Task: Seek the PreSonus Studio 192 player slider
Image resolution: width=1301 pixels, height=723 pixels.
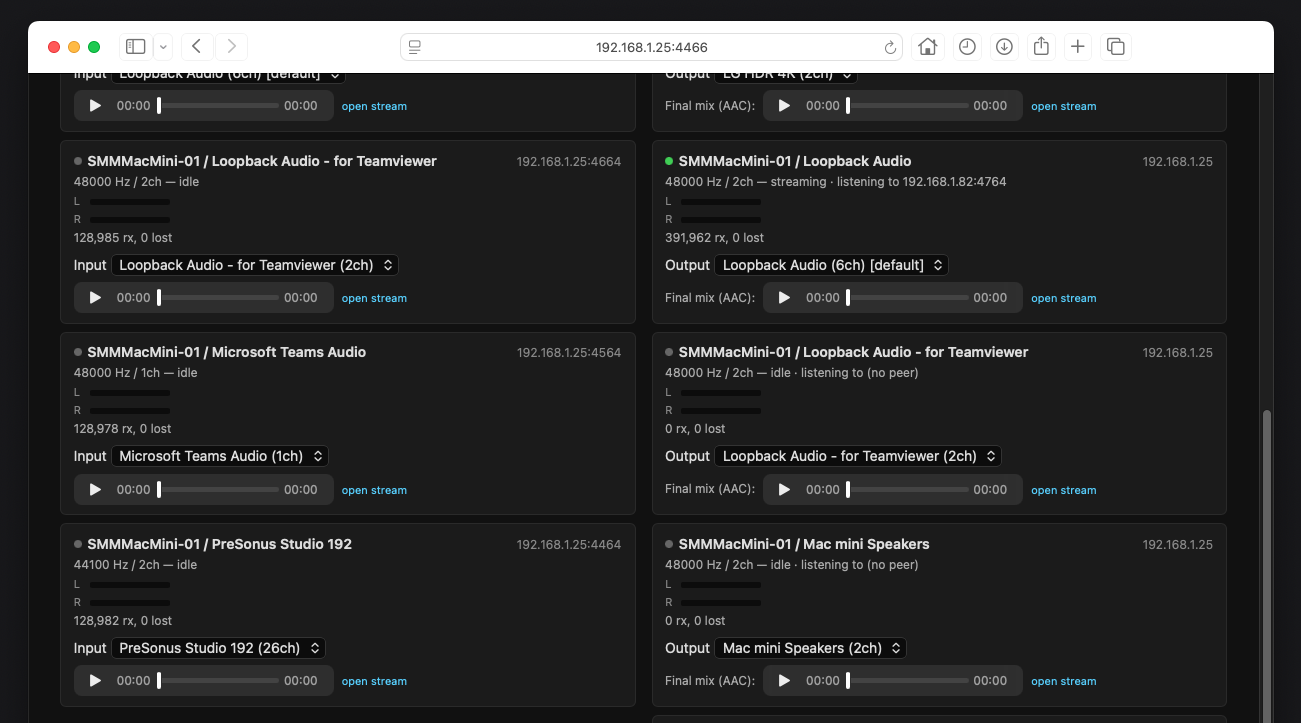Action: pyautogui.click(x=218, y=680)
